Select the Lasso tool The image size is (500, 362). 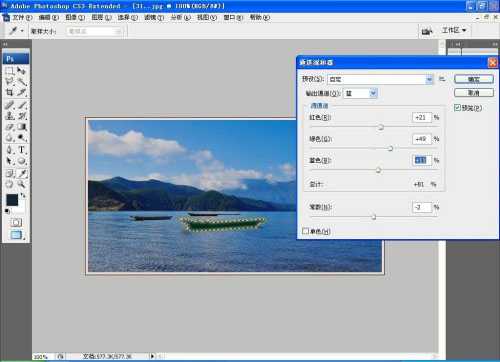[10, 81]
